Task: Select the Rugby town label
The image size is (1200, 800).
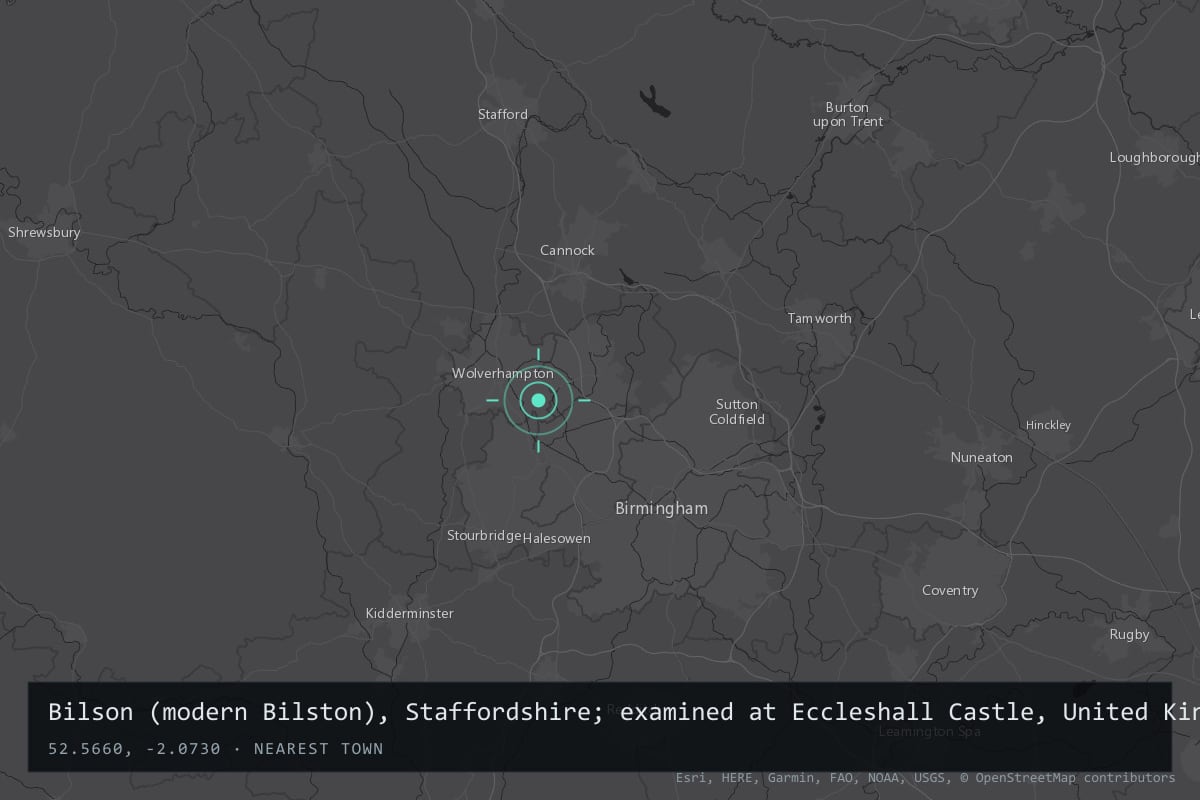Action: tap(1129, 634)
